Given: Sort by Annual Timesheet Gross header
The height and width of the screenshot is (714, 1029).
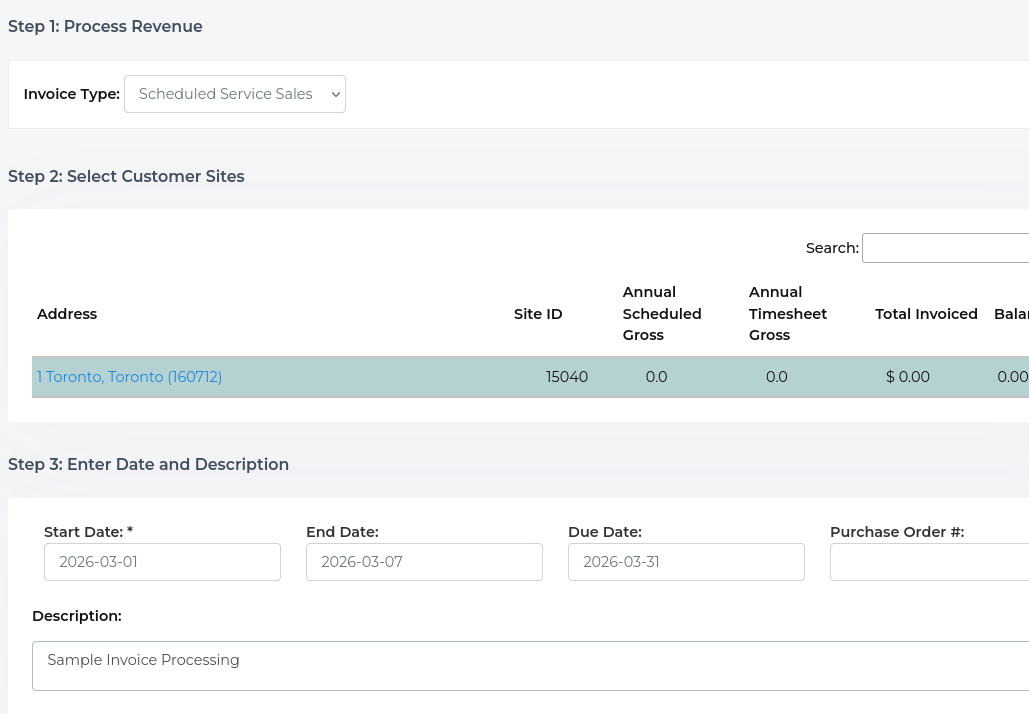Looking at the screenshot, I should [788, 313].
